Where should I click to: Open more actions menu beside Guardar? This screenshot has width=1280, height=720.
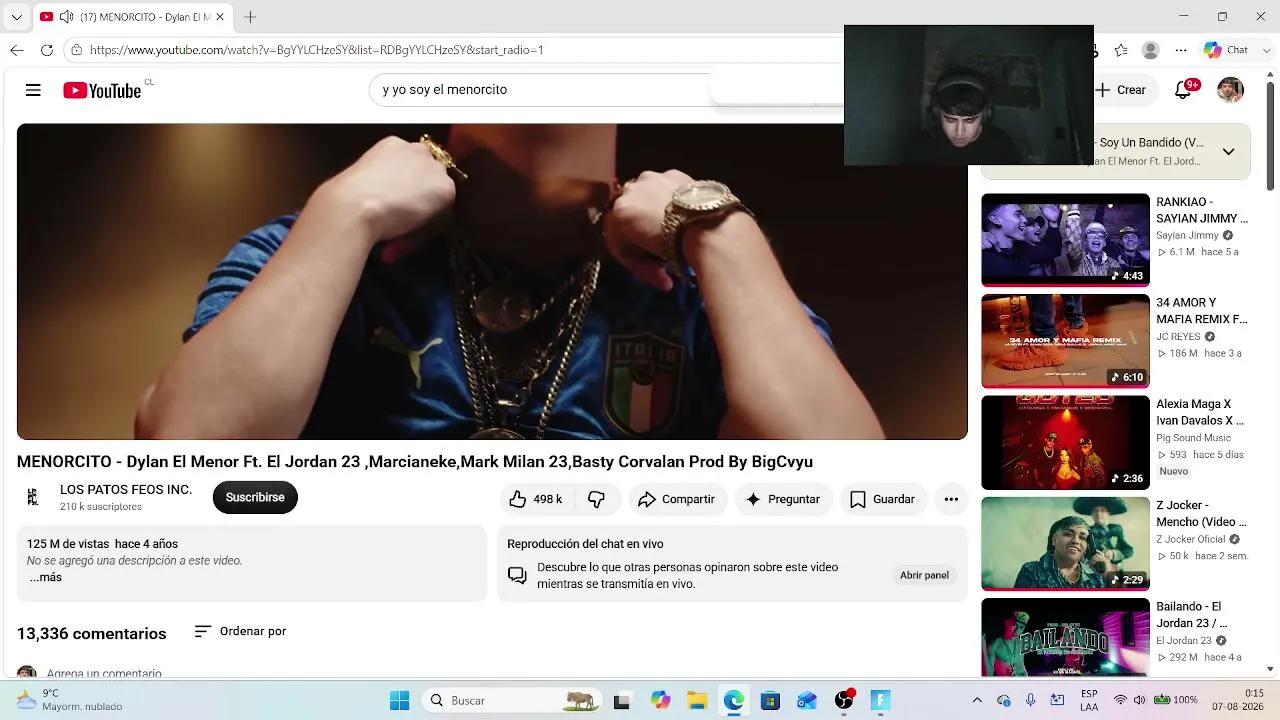[951, 499]
